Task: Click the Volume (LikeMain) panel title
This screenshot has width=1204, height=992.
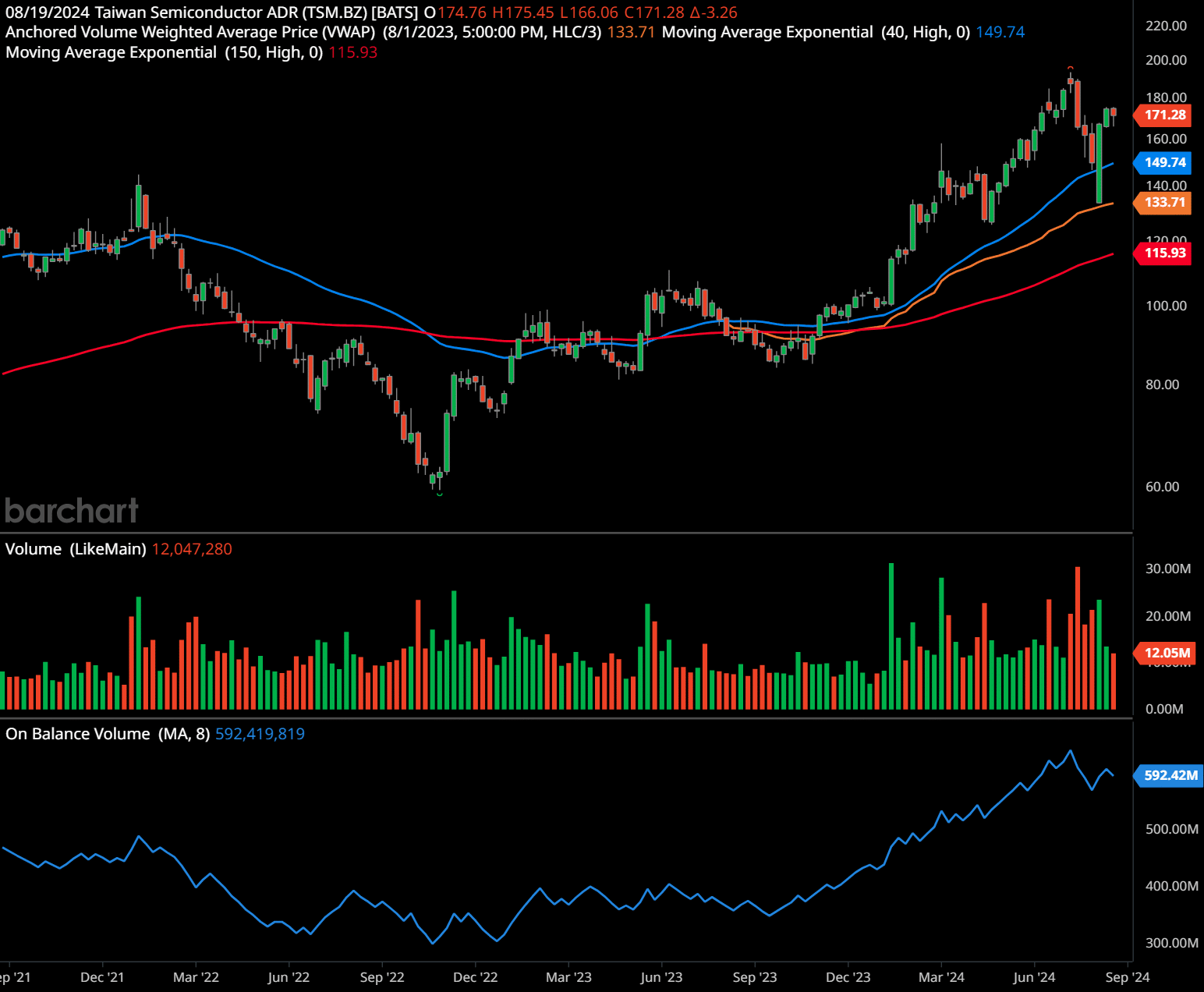Action: coord(76,549)
